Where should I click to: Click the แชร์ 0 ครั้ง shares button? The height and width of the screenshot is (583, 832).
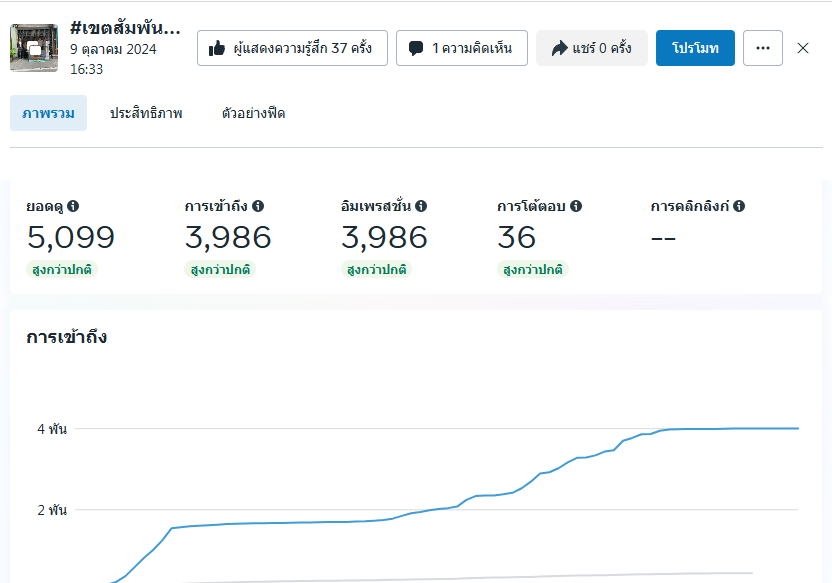pos(592,48)
